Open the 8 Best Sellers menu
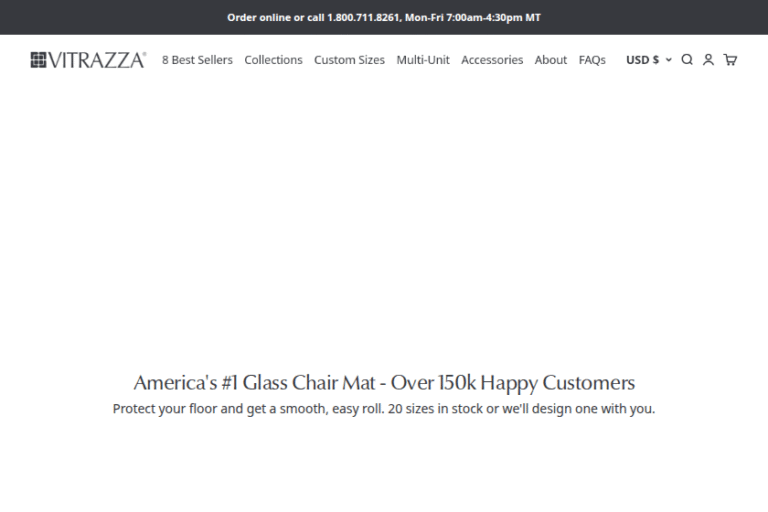 (197, 60)
